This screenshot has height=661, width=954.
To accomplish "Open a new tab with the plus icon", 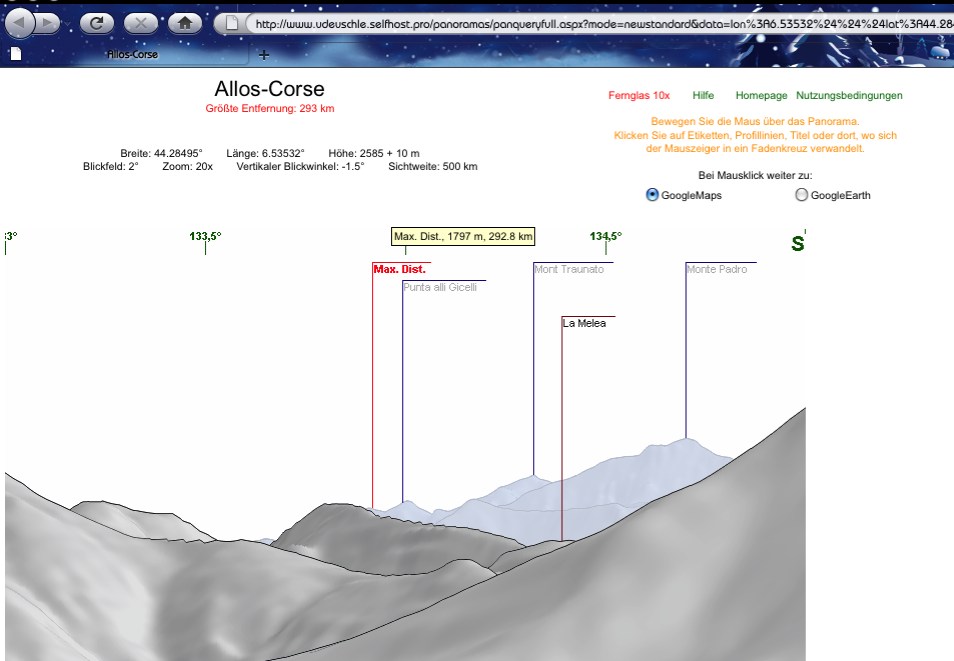I will pyautogui.click(x=264, y=54).
